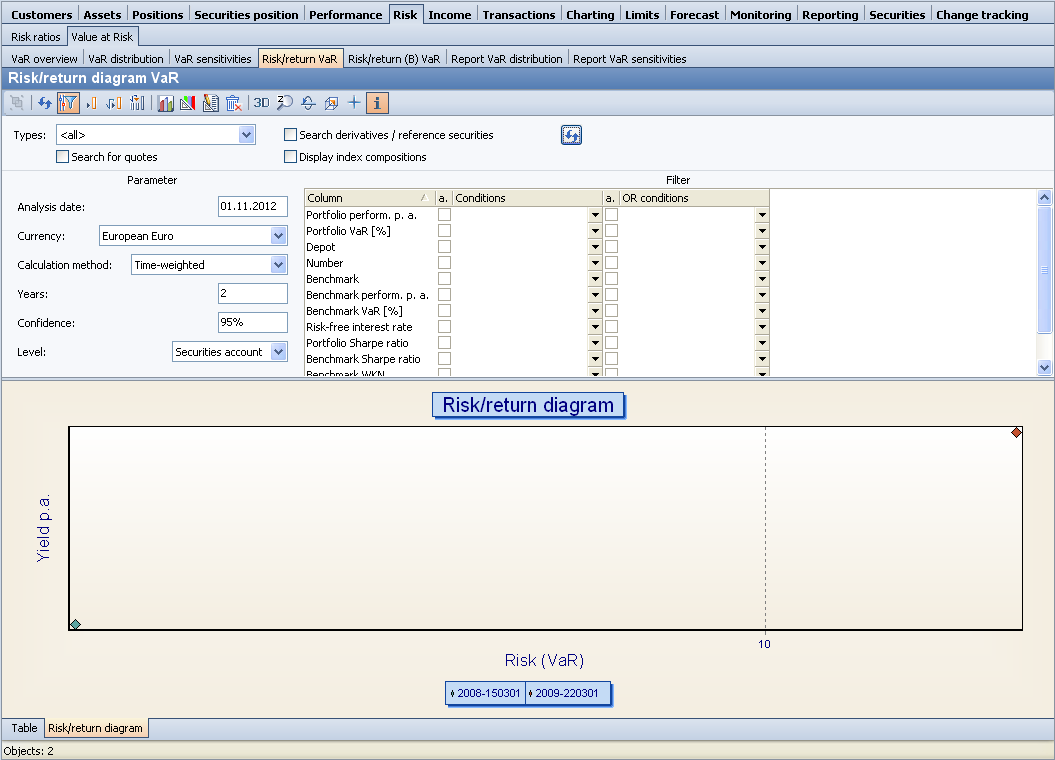Enable the Search for quotes checkbox
The width and height of the screenshot is (1055, 760).
point(63,157)
